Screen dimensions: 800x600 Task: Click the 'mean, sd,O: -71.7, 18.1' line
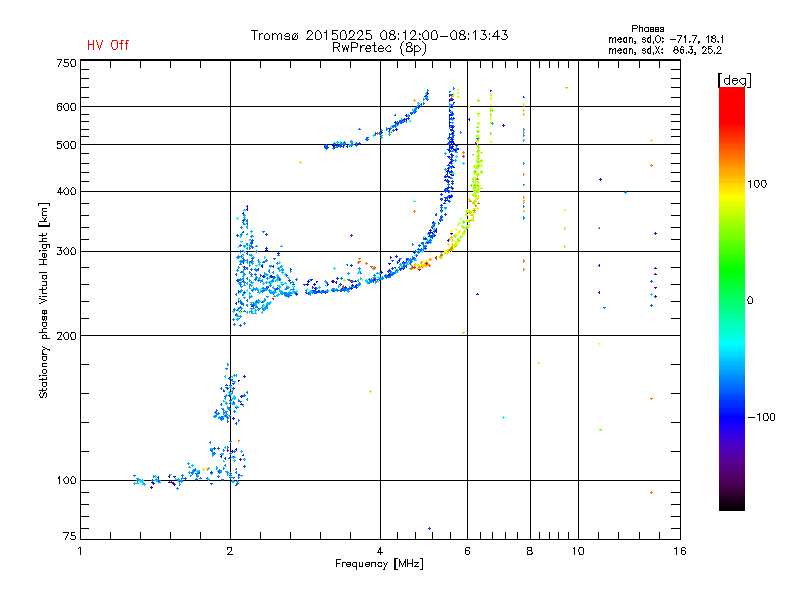666,39
